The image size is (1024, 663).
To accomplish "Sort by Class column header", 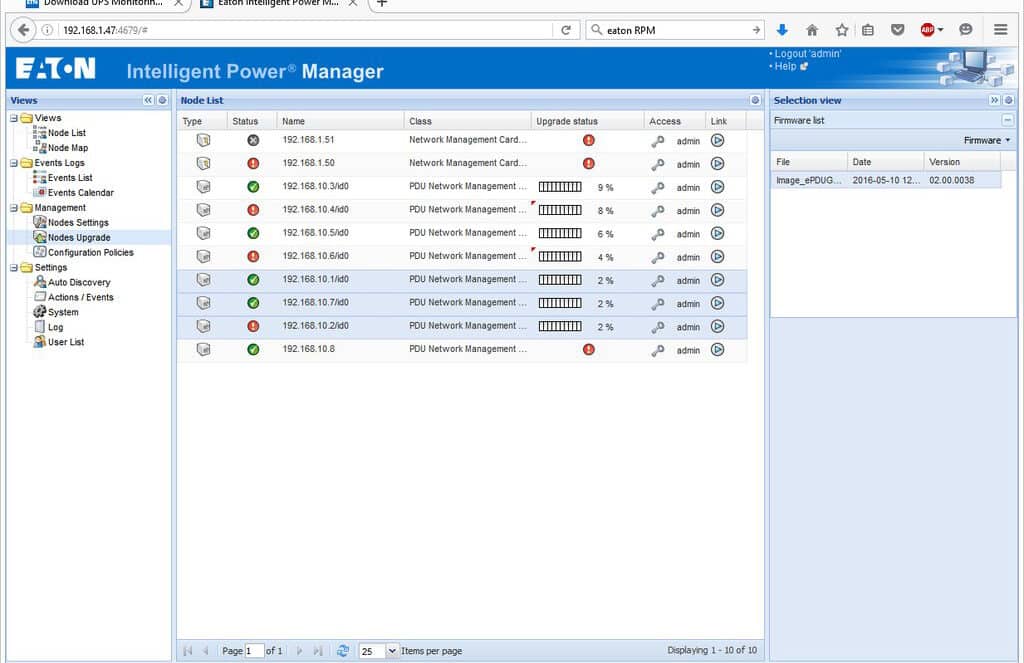I will point(468,121).
